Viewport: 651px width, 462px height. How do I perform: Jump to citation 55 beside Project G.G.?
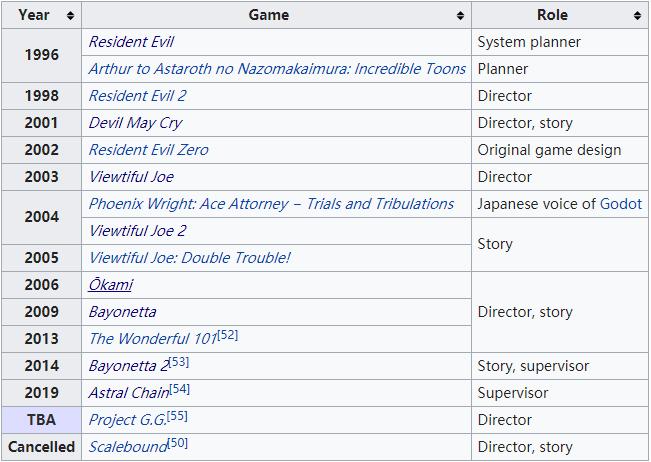tap(178, 415)
